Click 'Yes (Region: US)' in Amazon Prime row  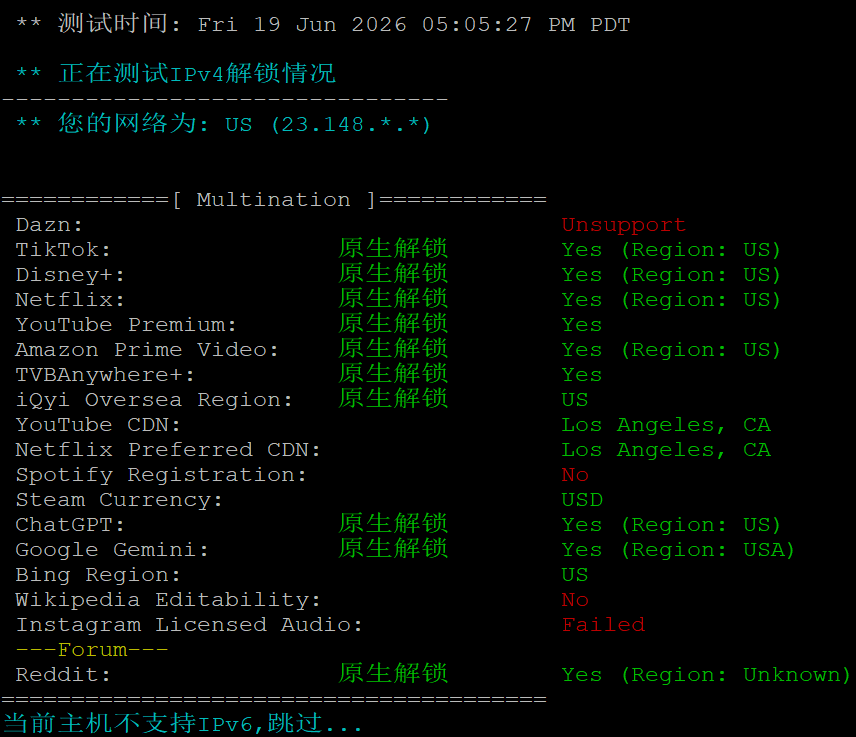pos(671,350)
